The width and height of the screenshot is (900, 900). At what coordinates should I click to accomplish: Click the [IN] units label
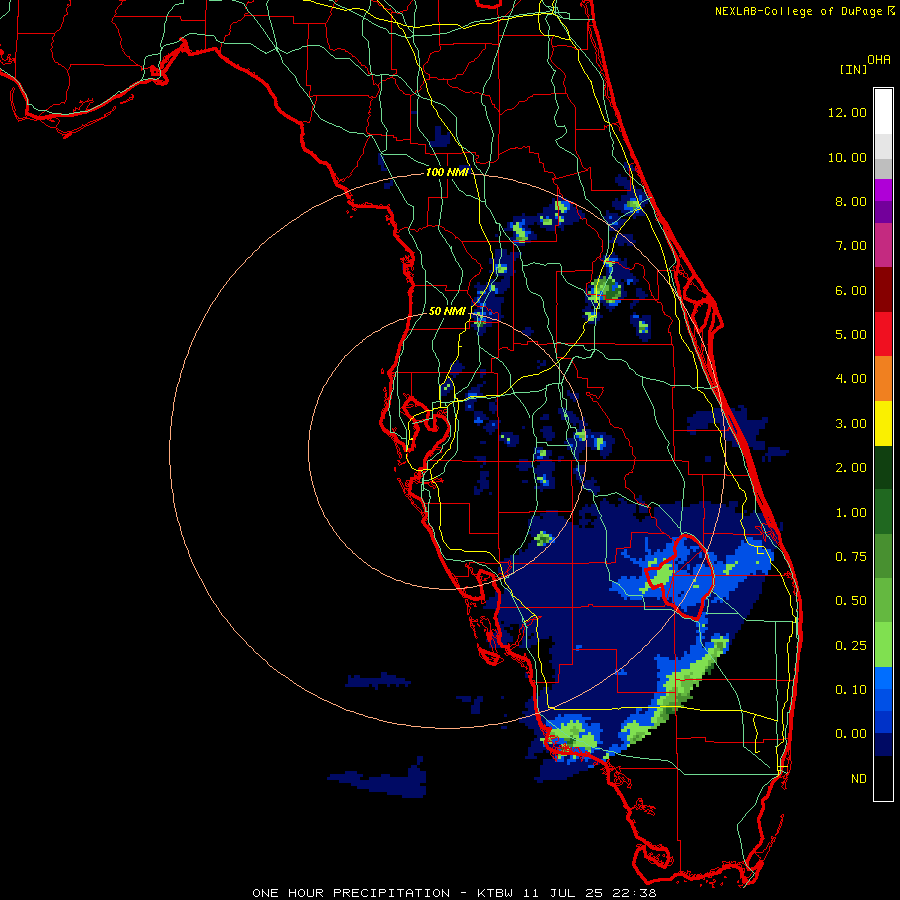[853, 69]
